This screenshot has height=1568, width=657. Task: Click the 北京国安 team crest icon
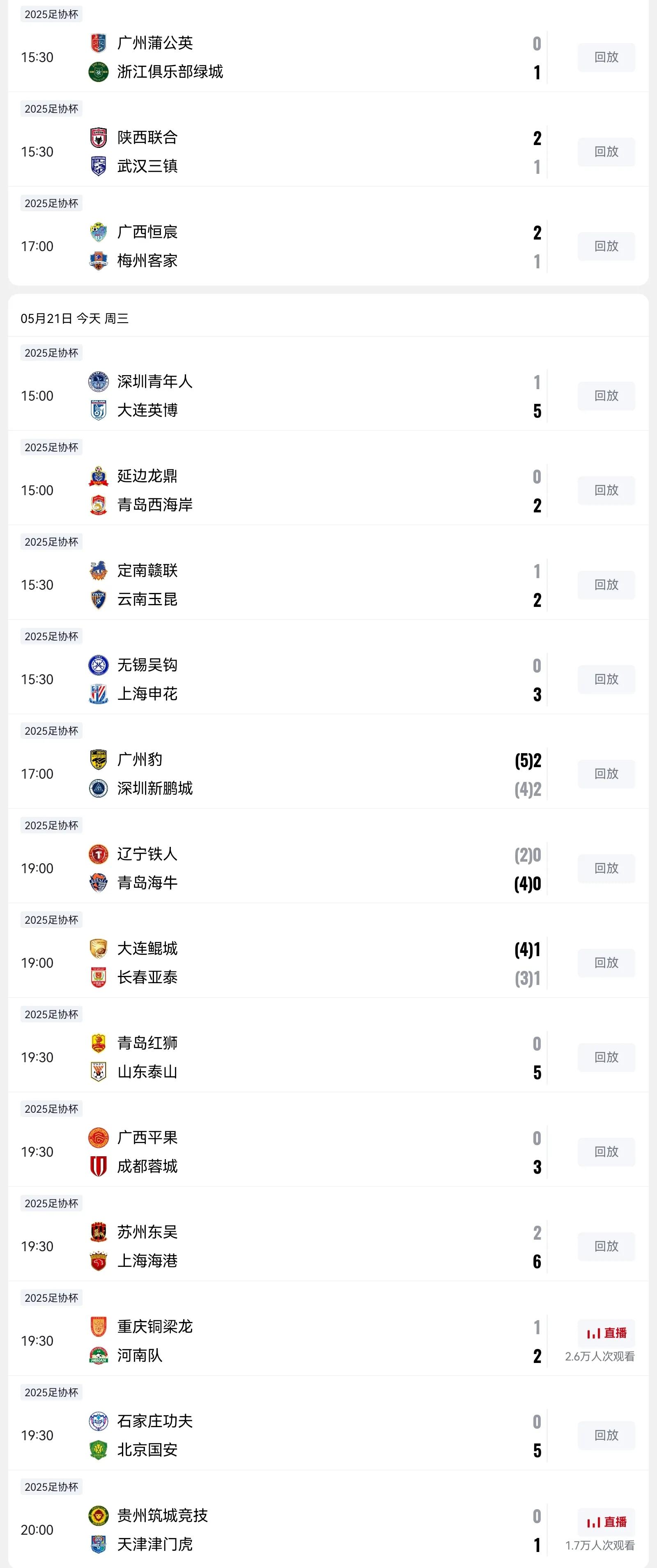pos(99,1450)
